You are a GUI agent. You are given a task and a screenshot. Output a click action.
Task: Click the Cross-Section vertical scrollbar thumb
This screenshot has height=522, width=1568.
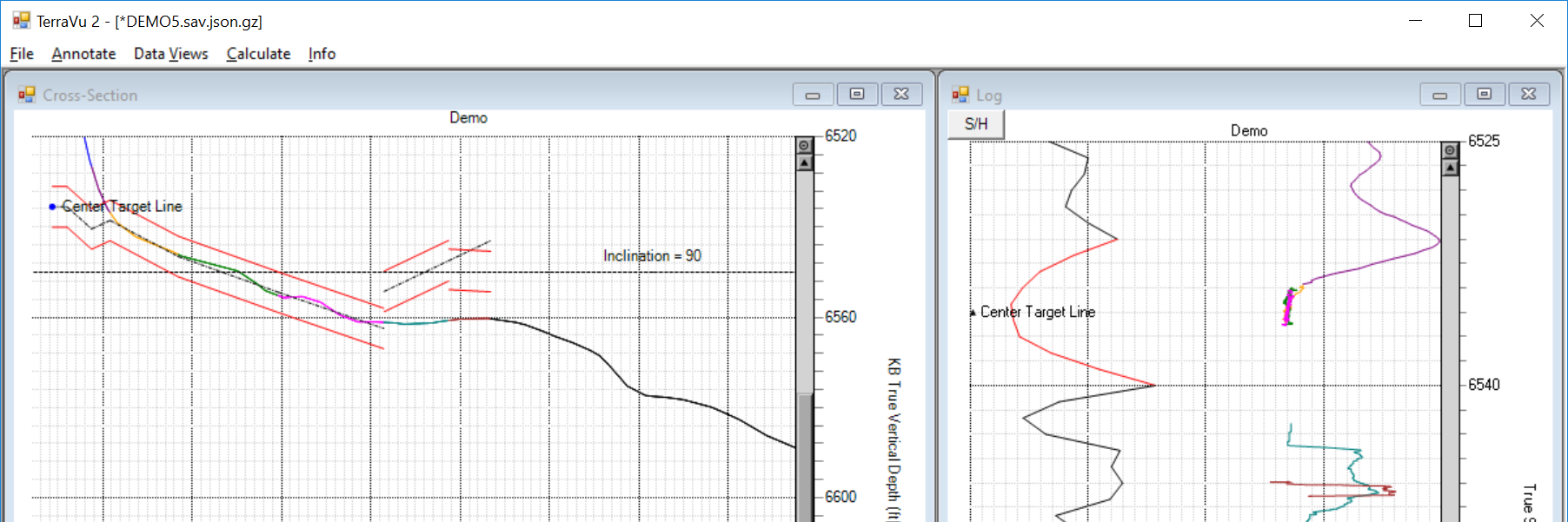coord(805,456)
